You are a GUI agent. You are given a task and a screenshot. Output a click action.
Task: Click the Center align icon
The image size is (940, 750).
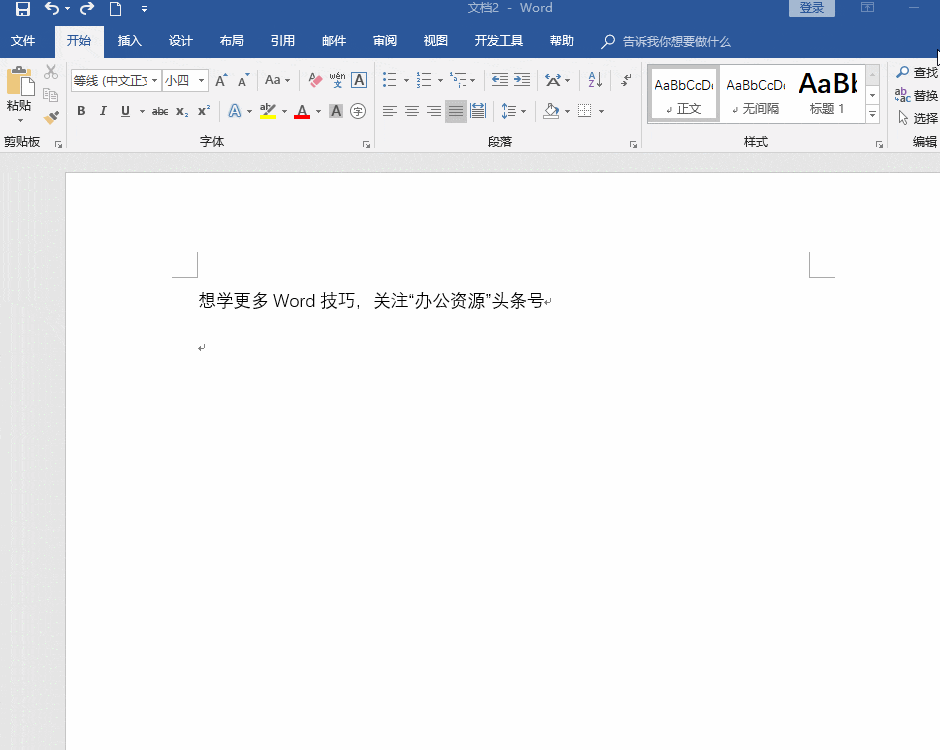tap(412, 111)
